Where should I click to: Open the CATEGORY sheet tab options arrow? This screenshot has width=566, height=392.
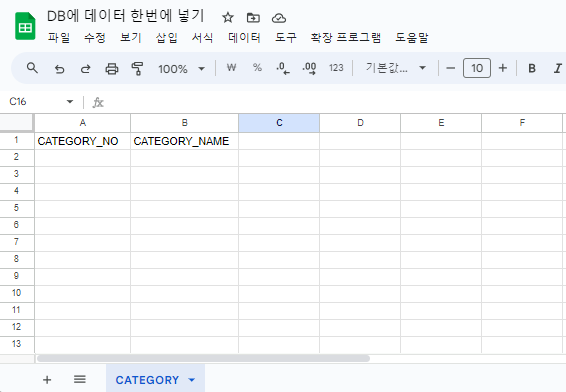point(192,380)
